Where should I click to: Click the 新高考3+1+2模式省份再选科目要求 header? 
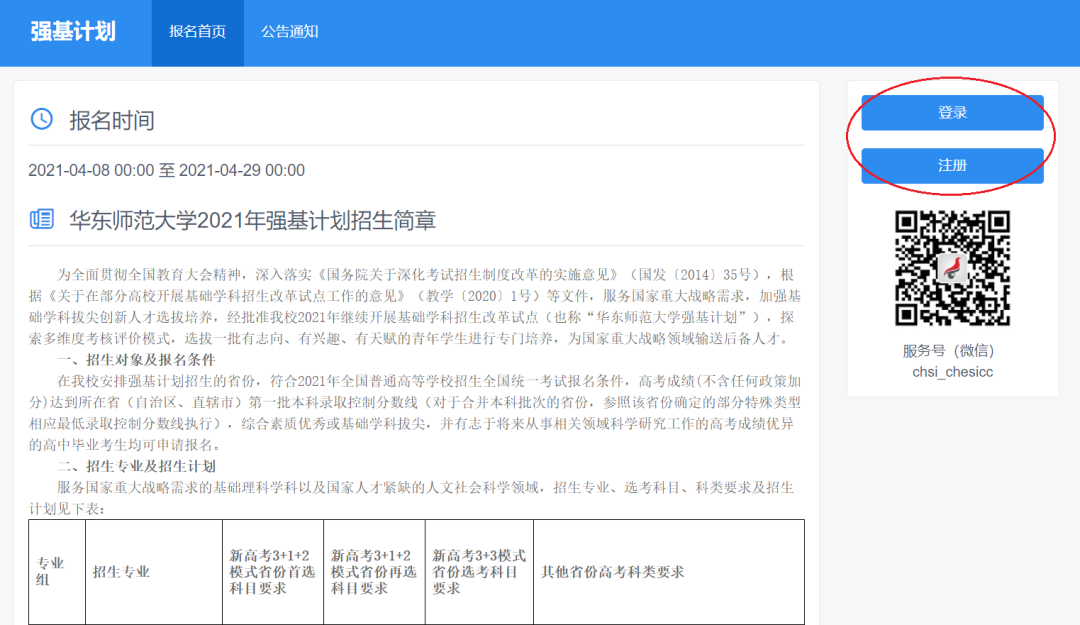[373, 572]
